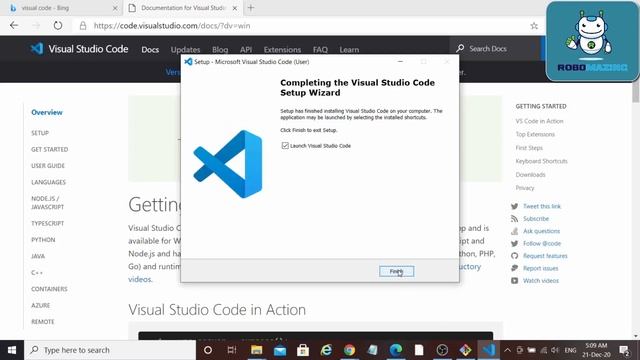
Task: Expand AZURE section in sidebar
Action: tap(40, 305)
